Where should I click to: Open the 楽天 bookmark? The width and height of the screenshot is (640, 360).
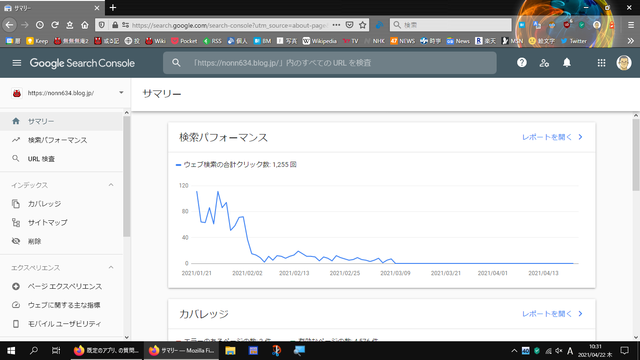point(485,41)
